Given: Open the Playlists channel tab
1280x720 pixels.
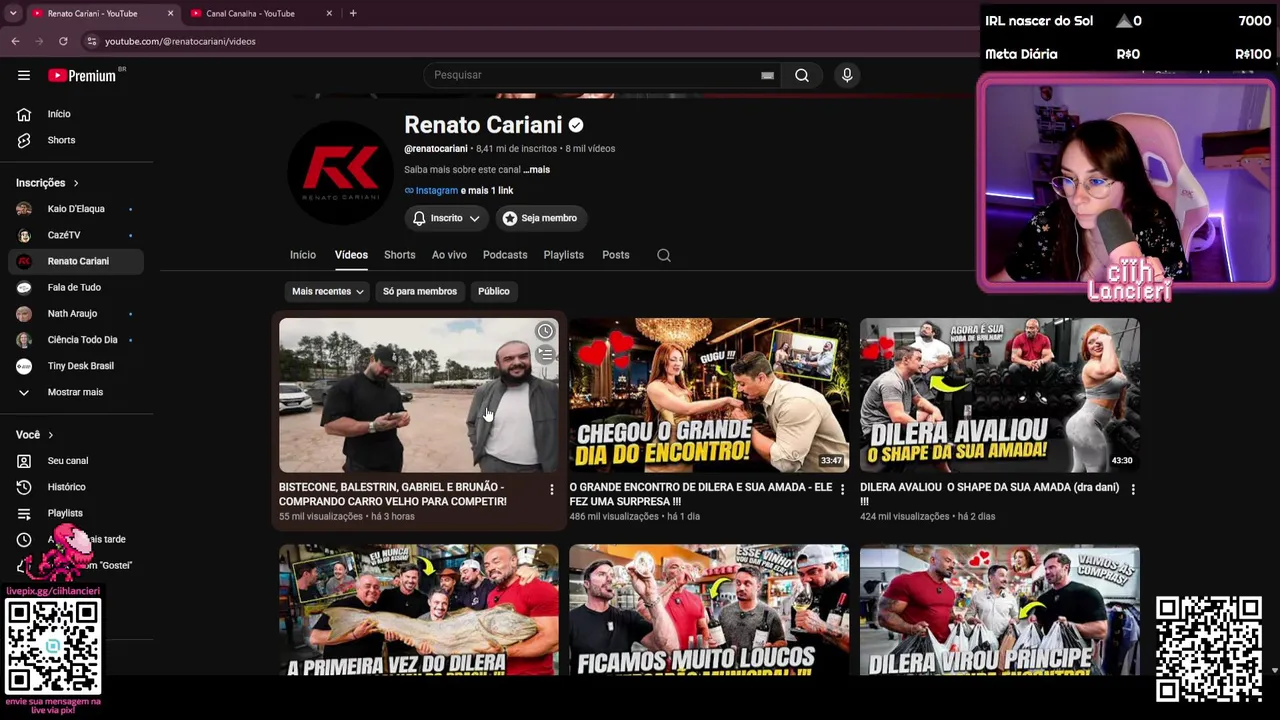Looking at the screenshot, I should (564, 255).
